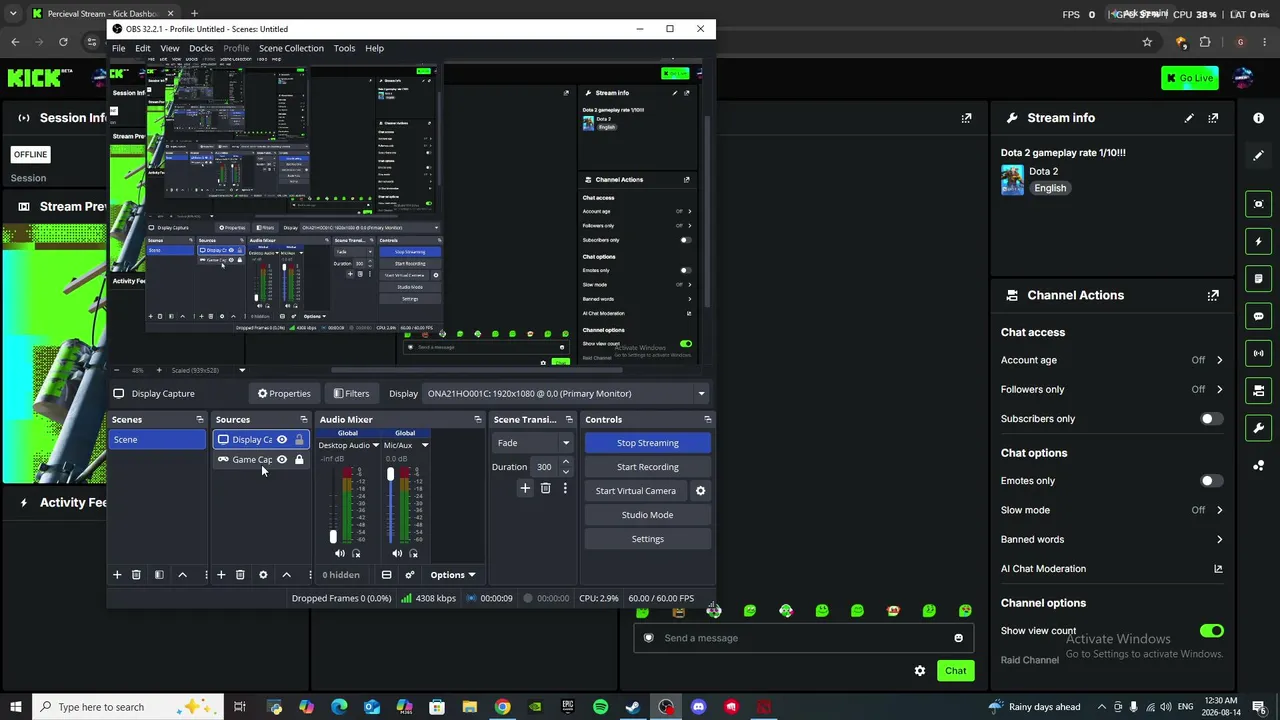
Task: Add a new scene with the plus icon
Action: (x=117, y=575)
